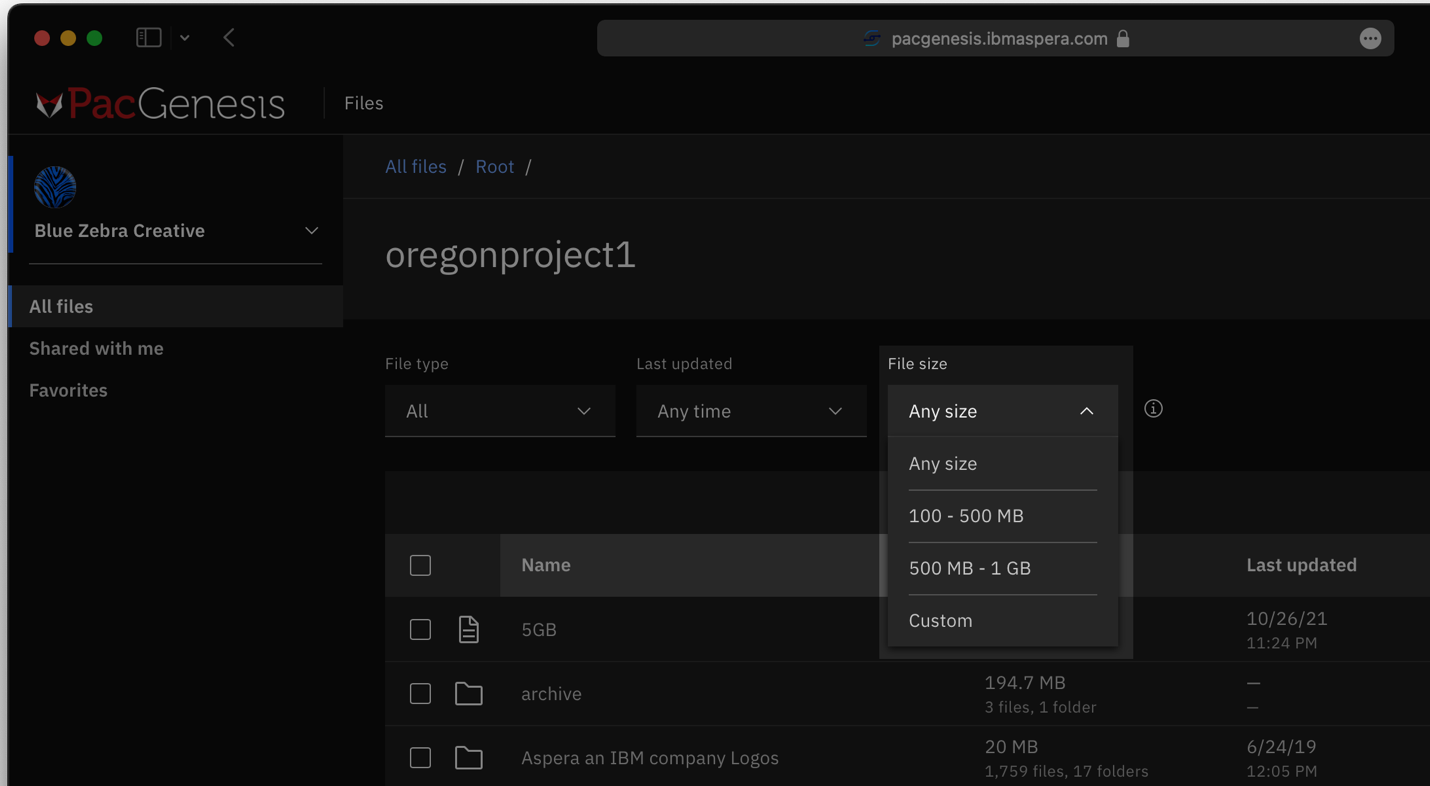Choose the 100 - 500 MB option
Viewport: 1430px width, 786px height.
[1003, 516]
